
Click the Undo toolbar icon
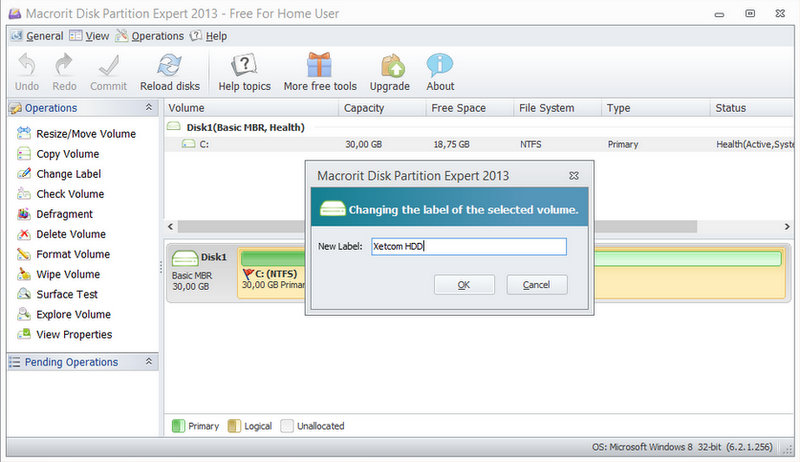[x=27, y=65]
